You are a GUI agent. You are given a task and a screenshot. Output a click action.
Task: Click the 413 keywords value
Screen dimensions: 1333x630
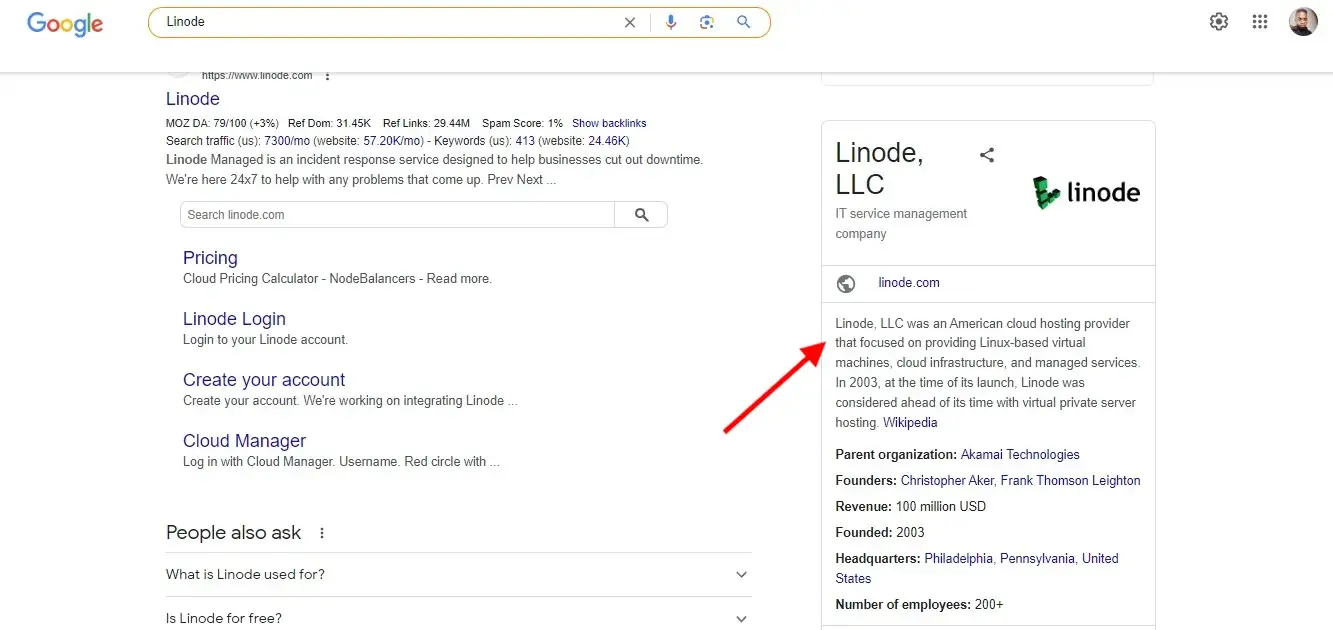click(525, 141)
